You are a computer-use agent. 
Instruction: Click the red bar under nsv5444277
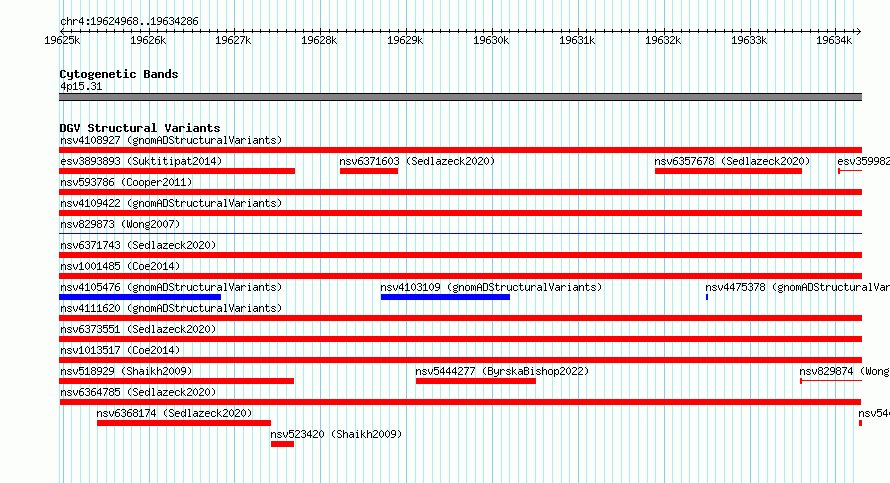[476, 381]
